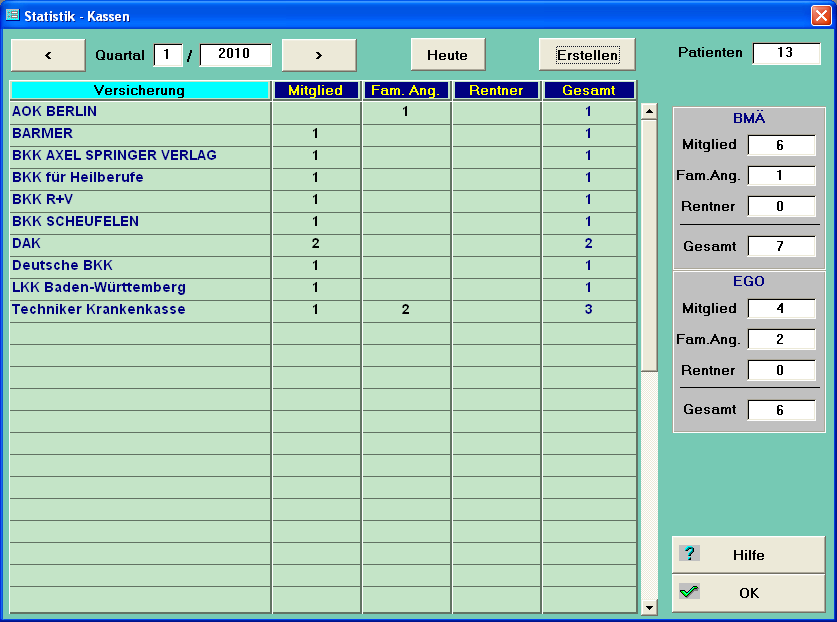Viewport: 837px width, 622px height.
Task: Click the BMÄ Gesamt field showing 7
Action: click(781, 246)
